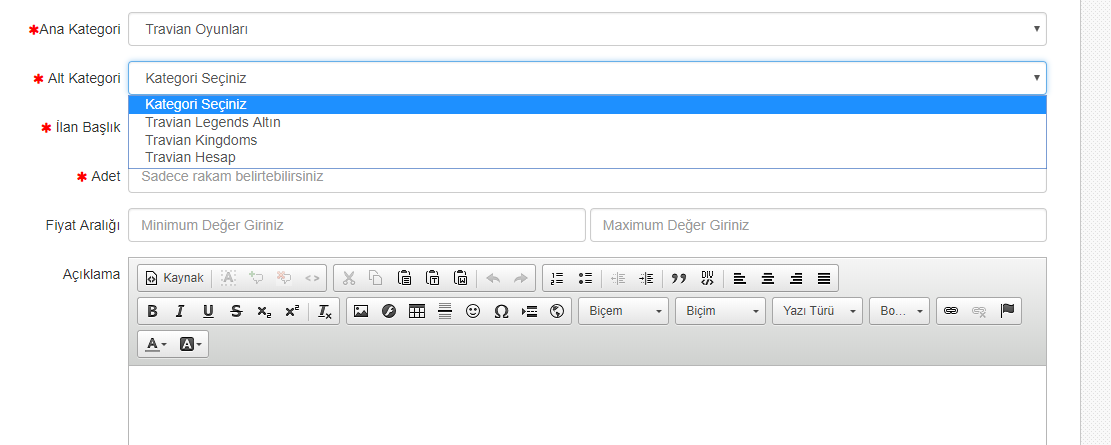Click the horizontal line icon
The height and width of the screenshot is (445, 1111).
(444, 311)
